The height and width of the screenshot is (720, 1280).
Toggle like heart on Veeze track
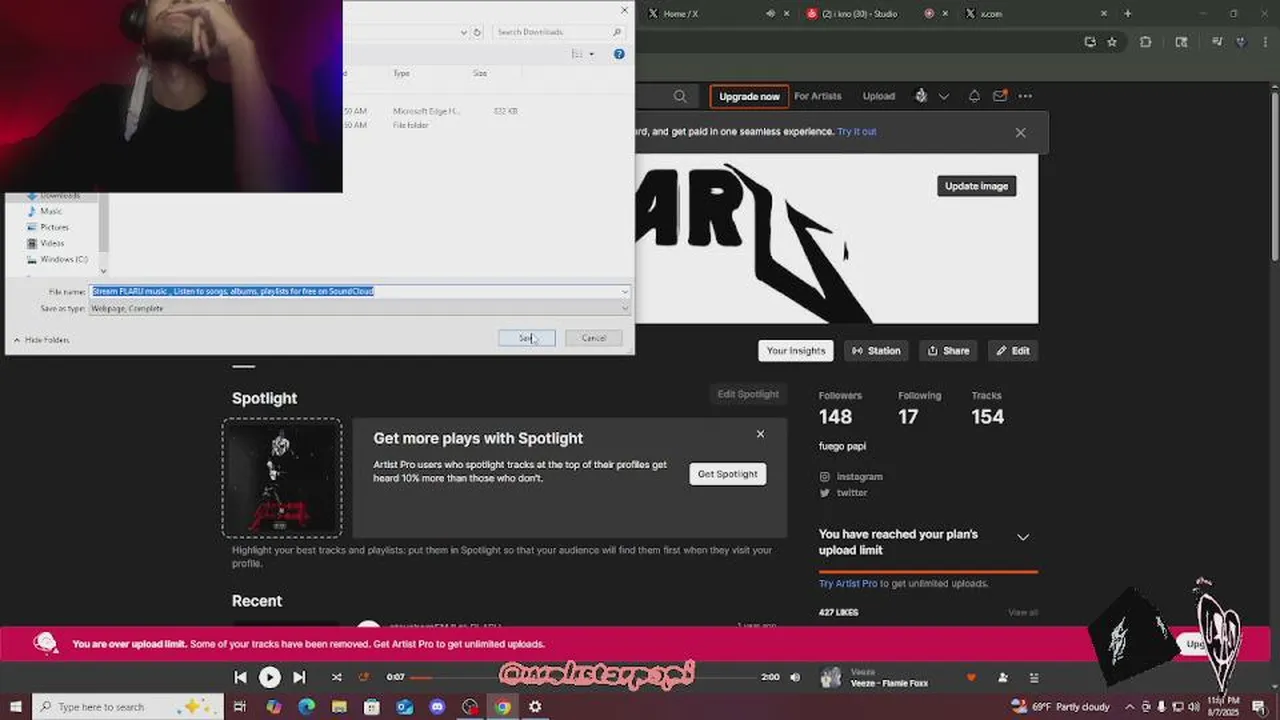pos(970,677)
